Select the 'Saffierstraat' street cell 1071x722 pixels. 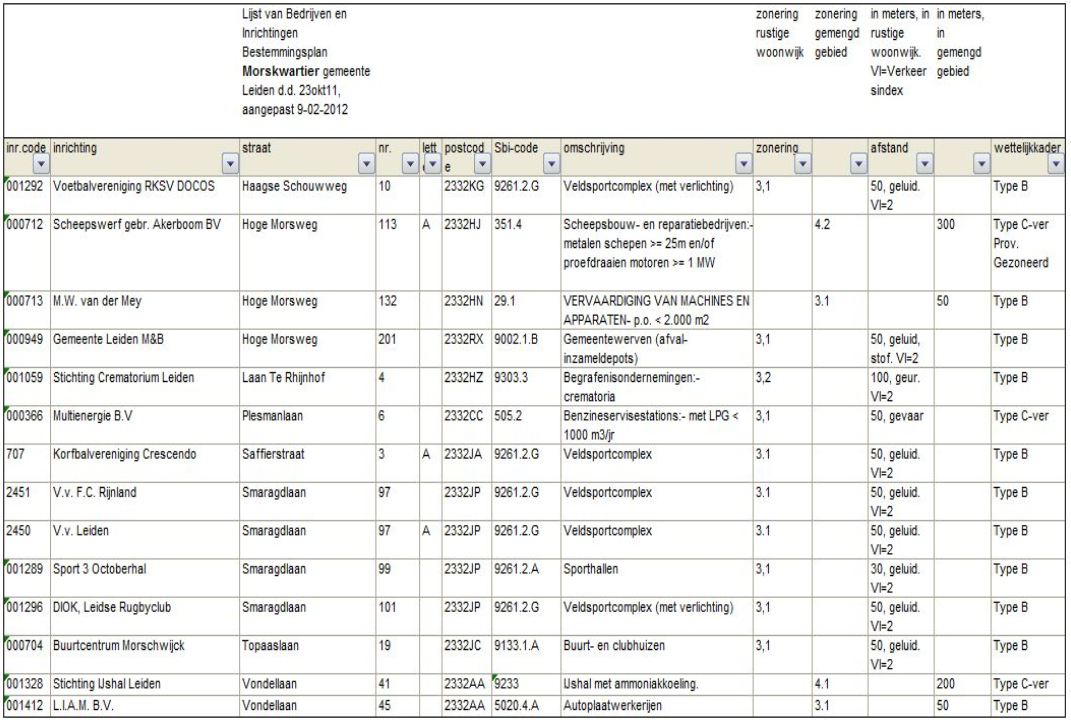307,462
